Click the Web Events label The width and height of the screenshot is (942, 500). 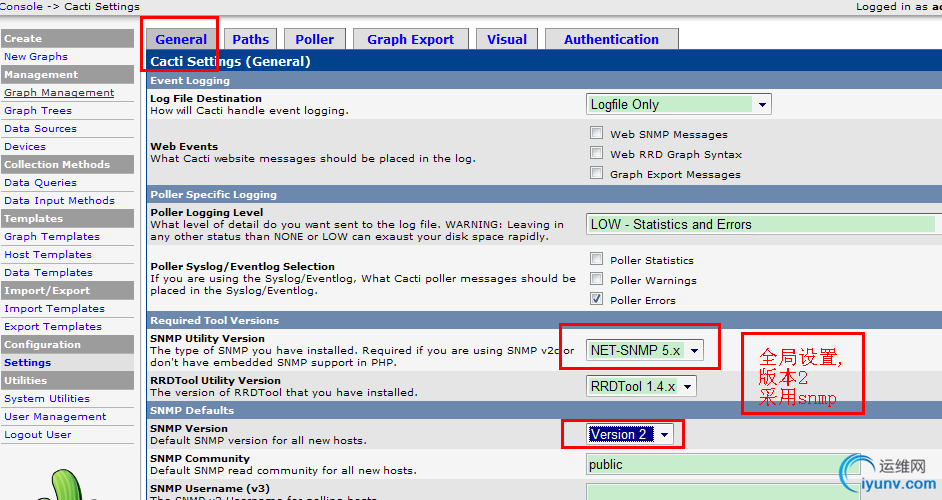(184, 147)
